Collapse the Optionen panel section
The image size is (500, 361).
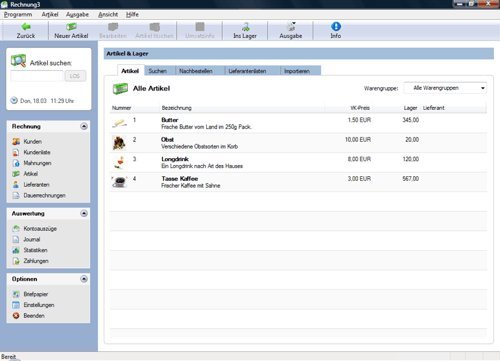pyautogui.click(x=84, y=279)
